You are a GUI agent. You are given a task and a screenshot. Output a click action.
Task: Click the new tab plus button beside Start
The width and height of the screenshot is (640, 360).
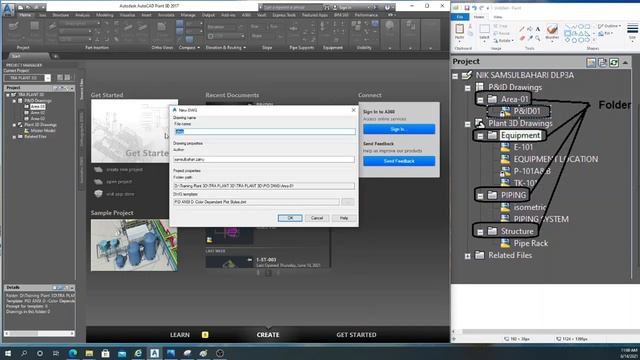(x=56, y=56)
